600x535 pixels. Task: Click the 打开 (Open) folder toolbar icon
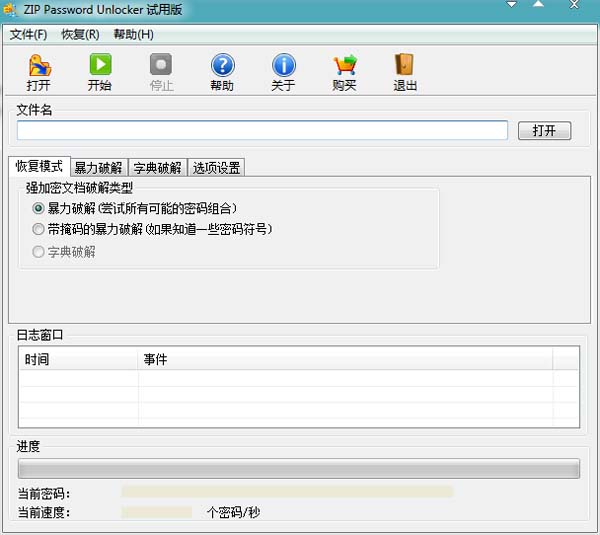pos(38,66)
